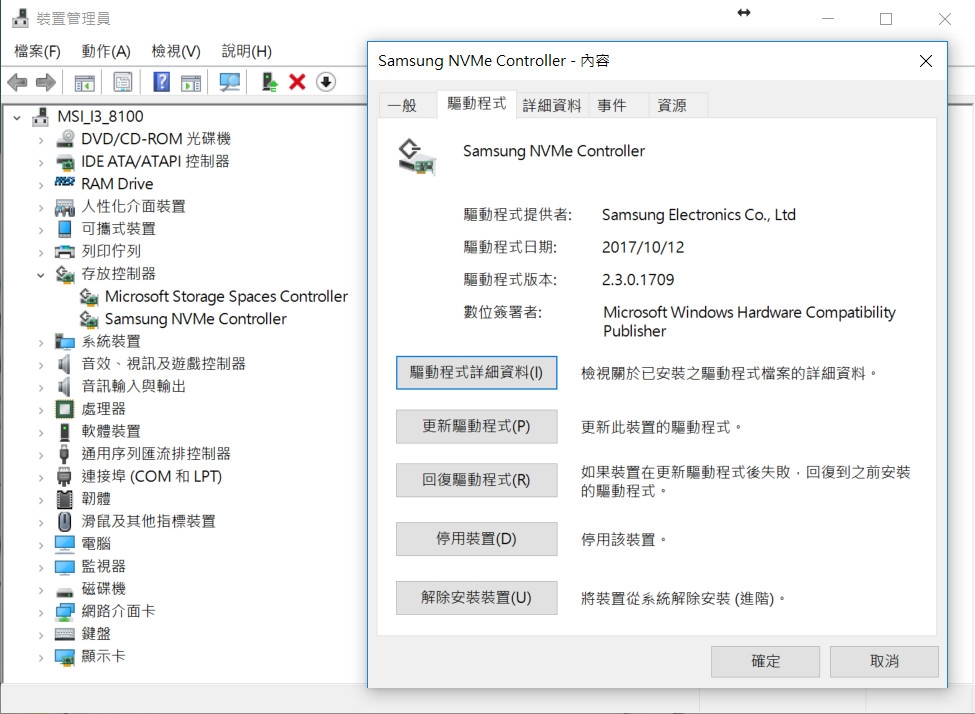Click the 滑鼠及其他指標裝置 mouse icon
This screenshot has width=975, height=714.
[x=65, y=521]
